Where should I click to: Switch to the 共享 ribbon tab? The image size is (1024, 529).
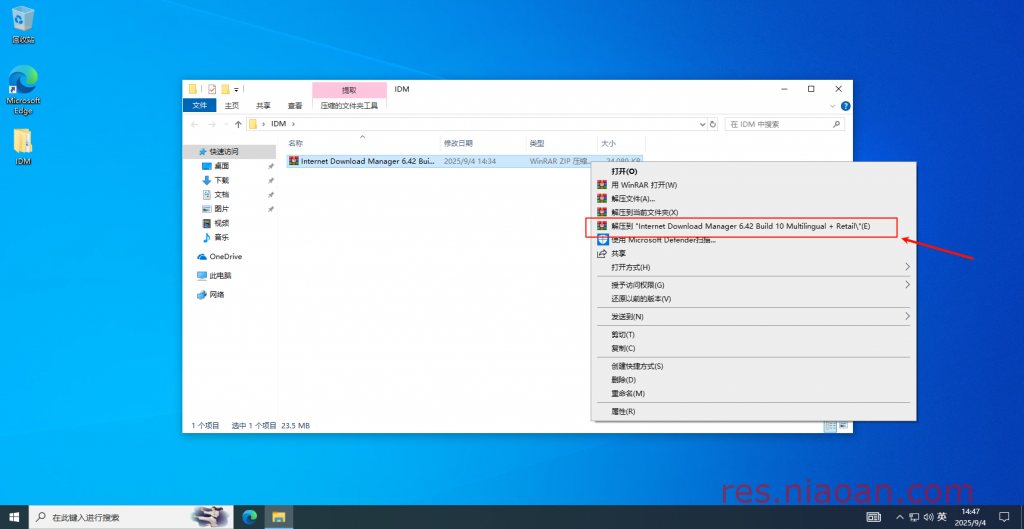pyautogui.click(x=263, y=105)
